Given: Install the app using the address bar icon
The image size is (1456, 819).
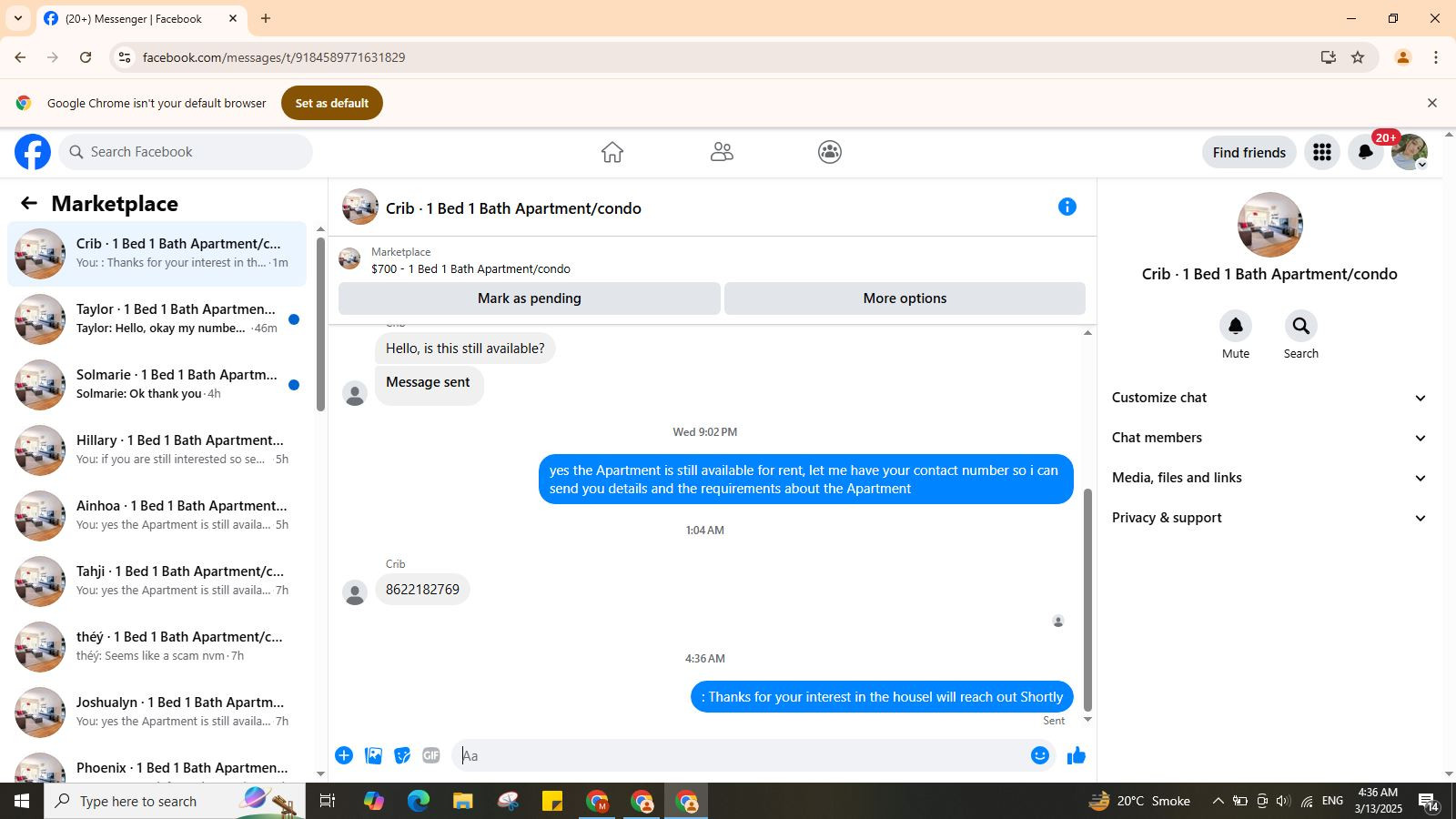Looking at the screenshot, I should pyautogui.click(x=1329, y=57).
